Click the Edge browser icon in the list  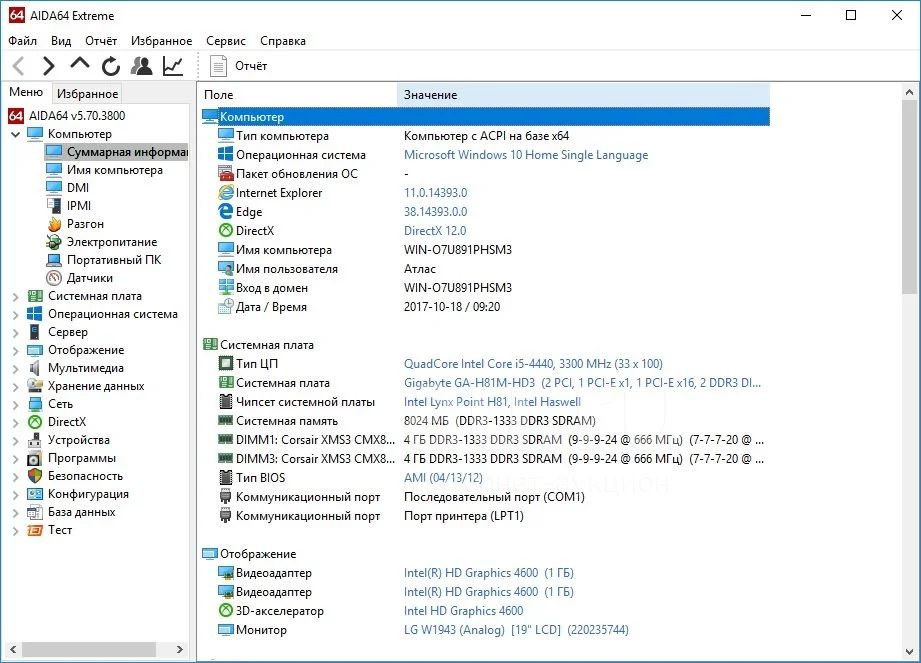226,211
